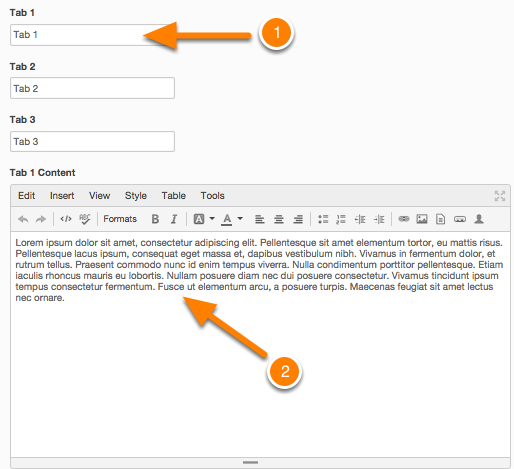Click the Tab 2 input field
Image resolution: width=514 pixels, height=469 pixels.
point(92,88)
